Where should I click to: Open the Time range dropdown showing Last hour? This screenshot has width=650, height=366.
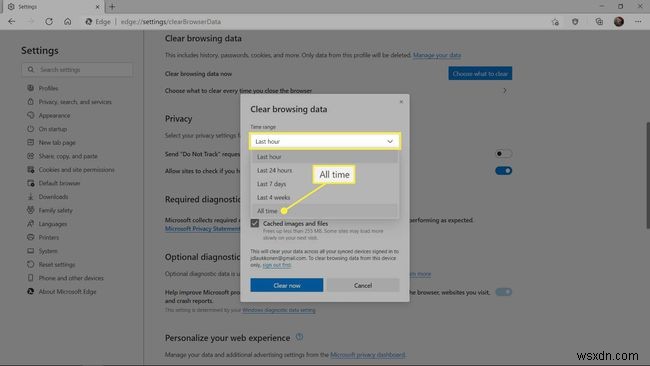click(325, 141)
